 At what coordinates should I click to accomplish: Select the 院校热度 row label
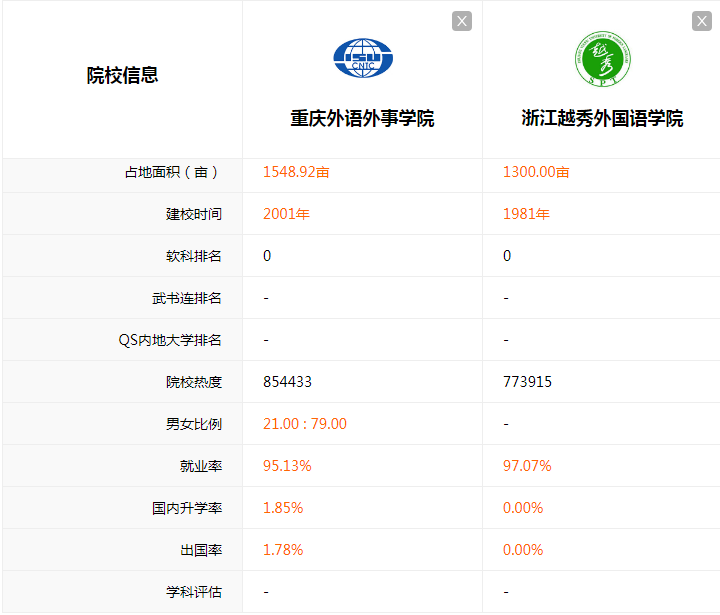[194, 382]
